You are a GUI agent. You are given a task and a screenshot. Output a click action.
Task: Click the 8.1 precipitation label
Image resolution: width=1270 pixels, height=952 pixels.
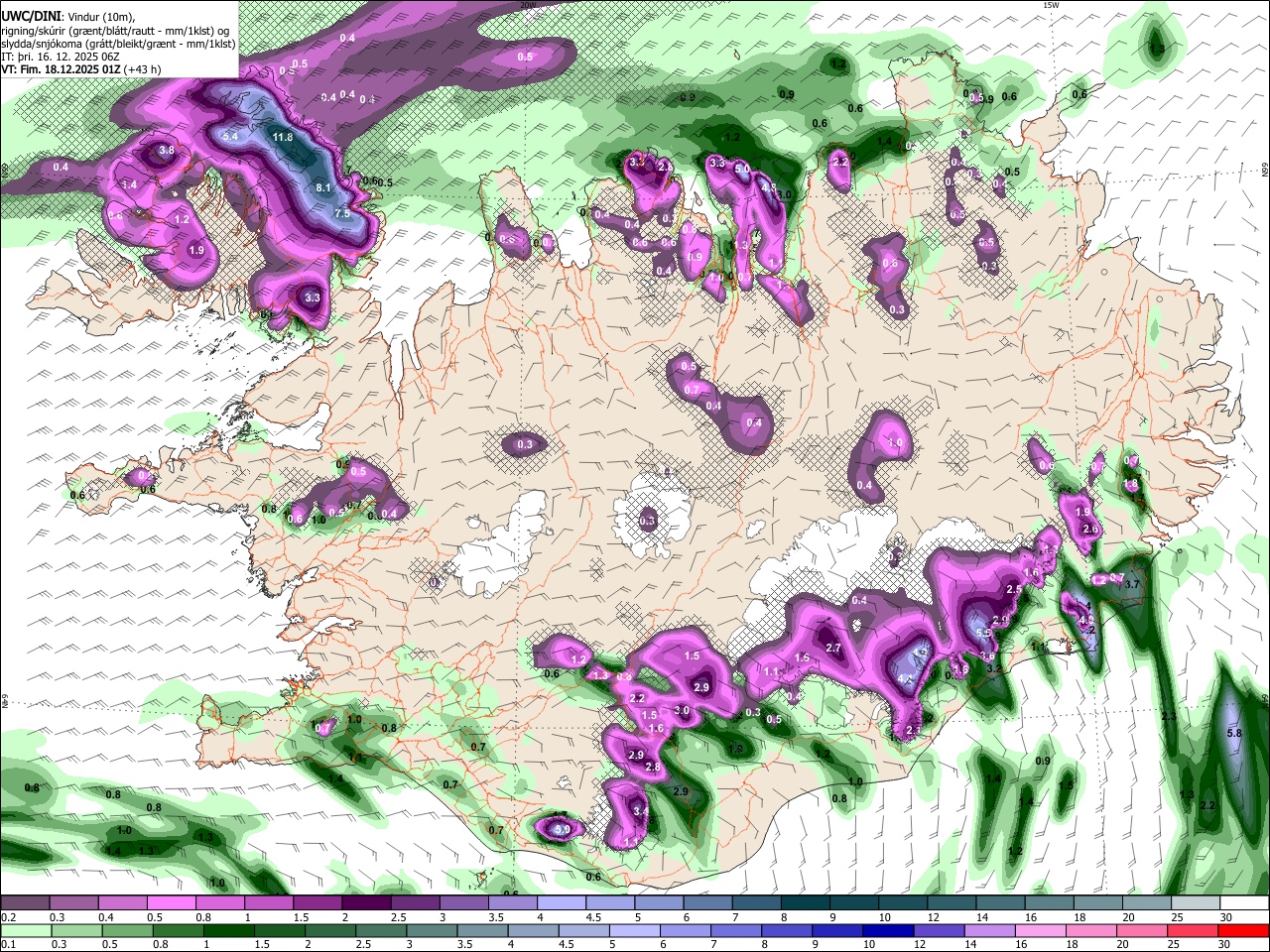pyautogui.click(x=323, y=187)
